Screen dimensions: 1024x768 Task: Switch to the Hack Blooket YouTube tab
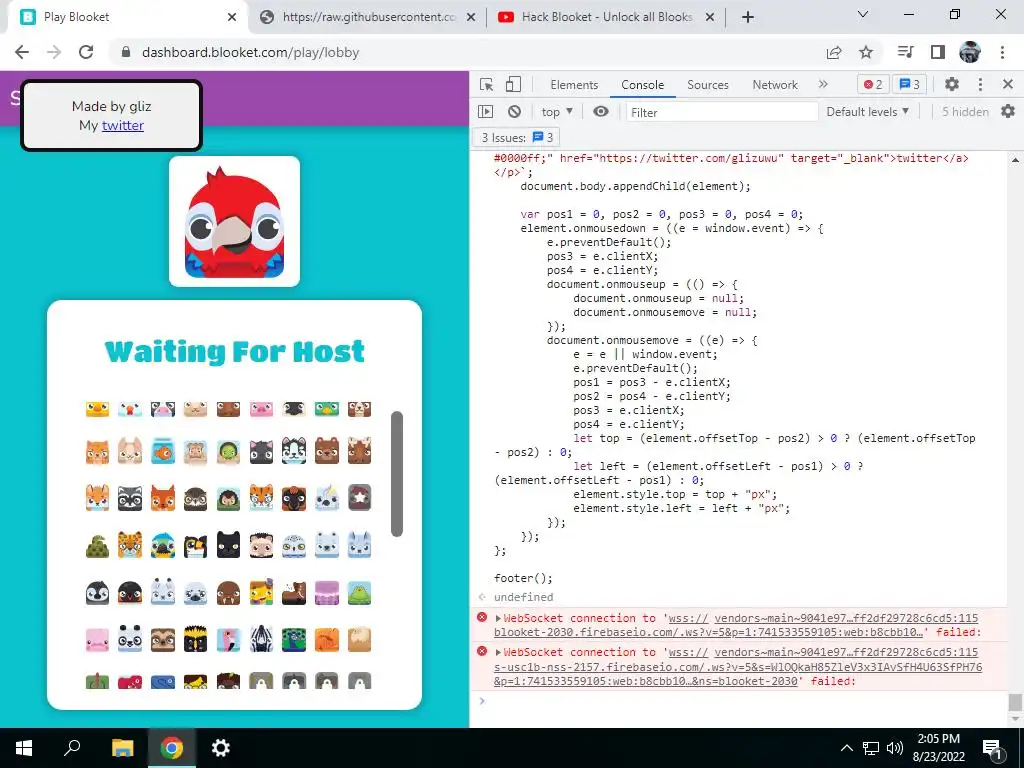(x=606, y=17)
